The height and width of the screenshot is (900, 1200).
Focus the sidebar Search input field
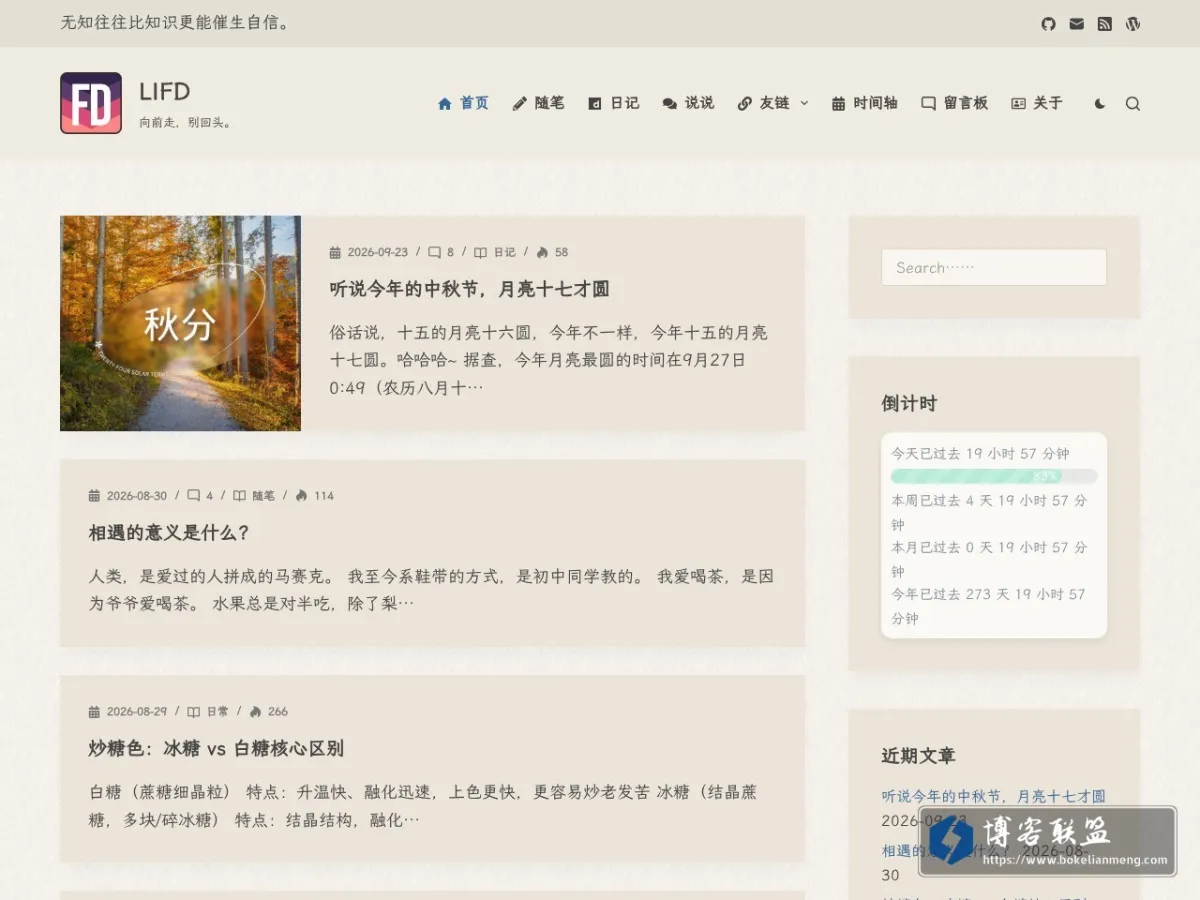tap(994, 267)
